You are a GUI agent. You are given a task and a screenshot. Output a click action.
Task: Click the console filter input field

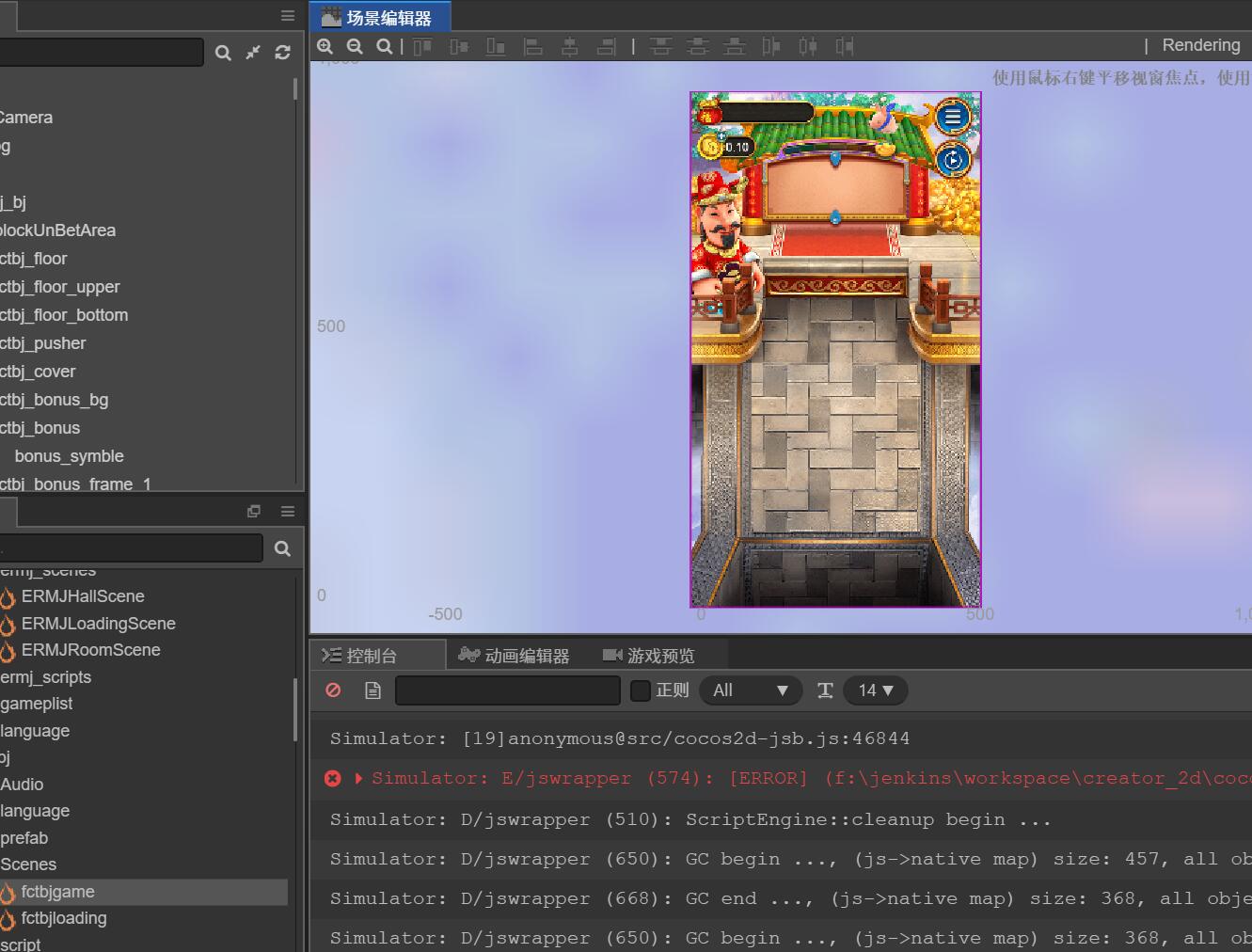tap(508, 690)
